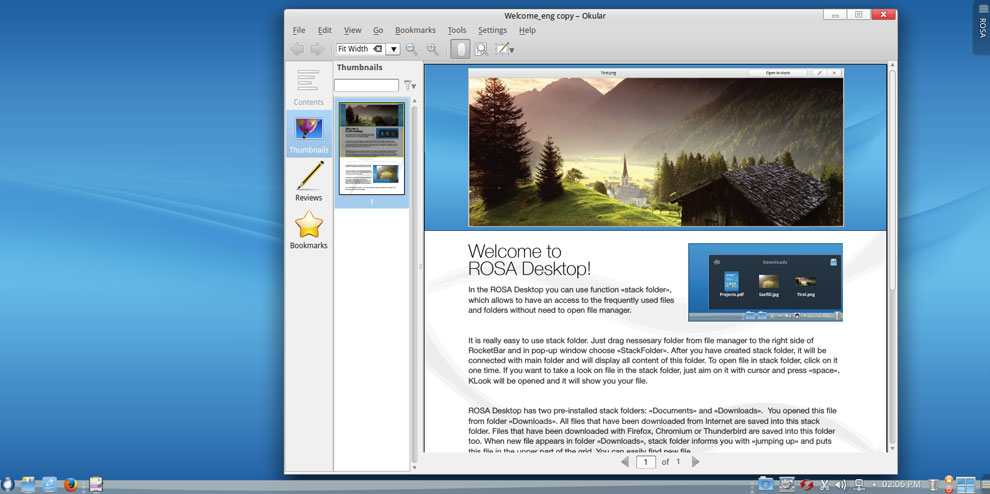Click the Downloads stack folder screenshot
This screenshot has height=494, width=990.
point(765,282)
